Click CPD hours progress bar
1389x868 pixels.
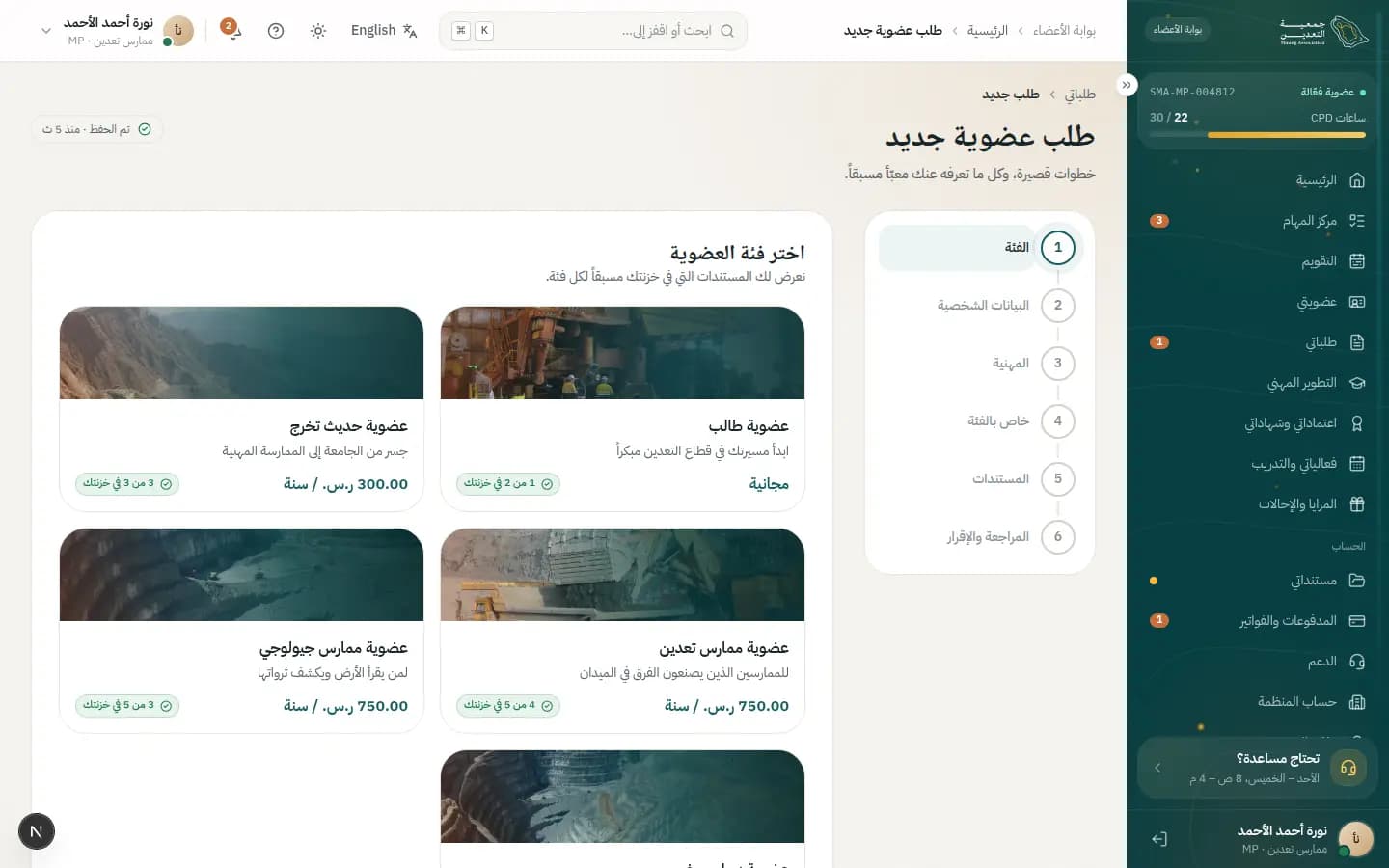pyautogui.click(x=1258, y=135)
